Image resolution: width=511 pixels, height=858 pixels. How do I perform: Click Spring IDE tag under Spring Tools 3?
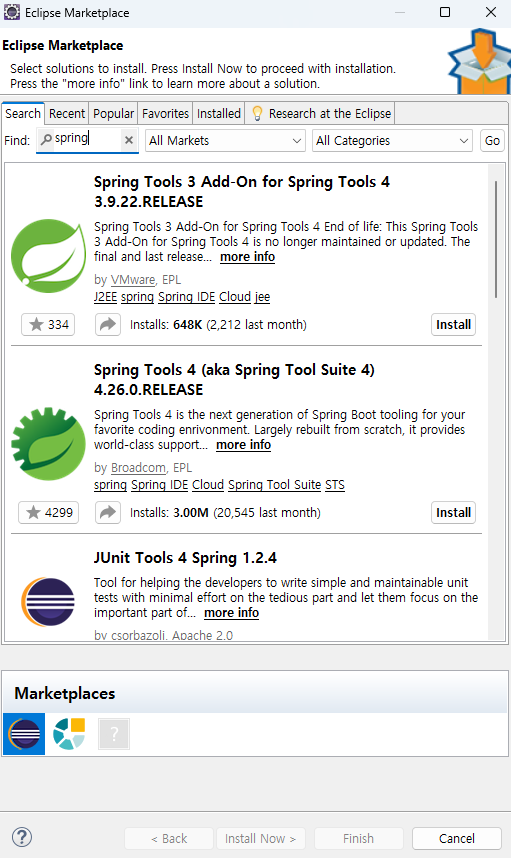click(187, 297)
